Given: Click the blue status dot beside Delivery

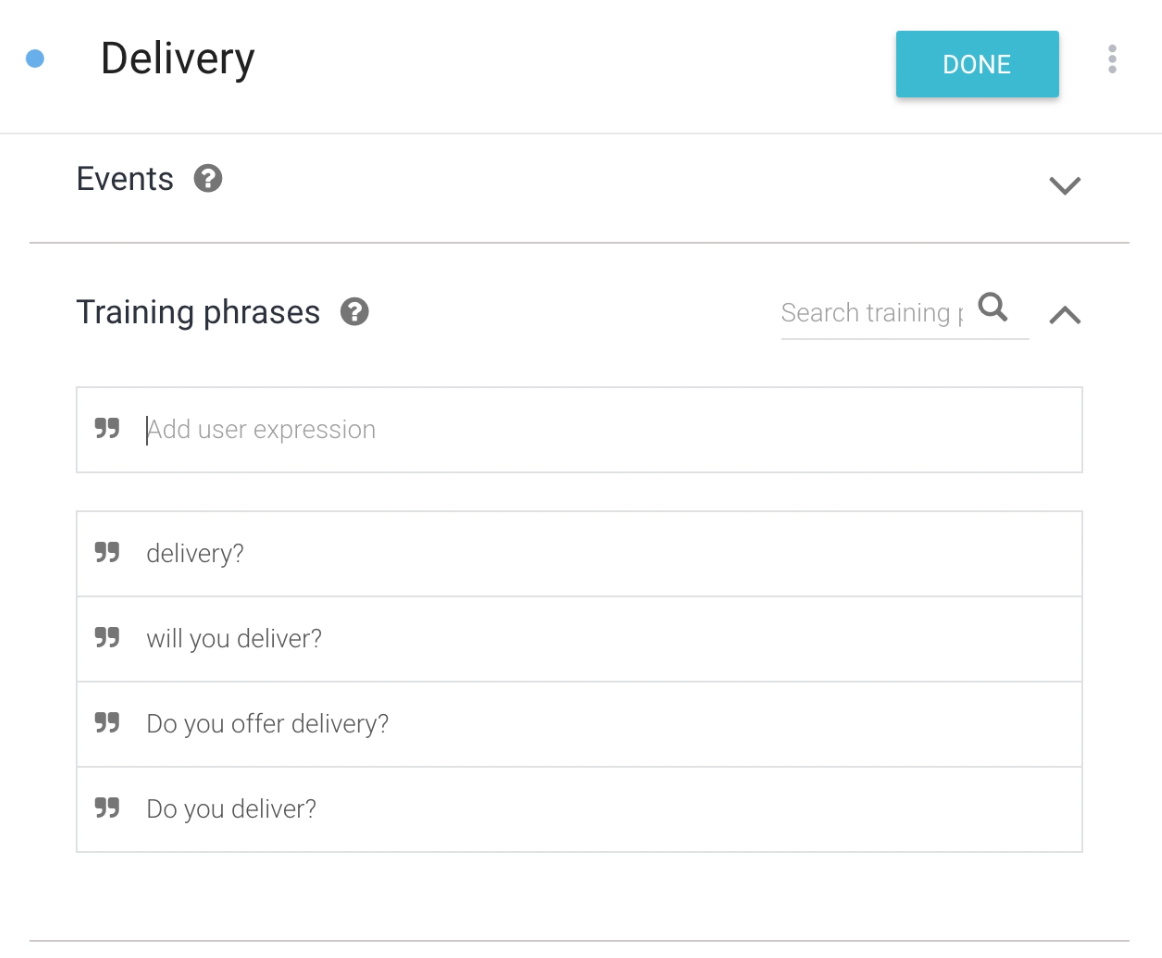Looking at the screenshot, I should coord(35,59).
